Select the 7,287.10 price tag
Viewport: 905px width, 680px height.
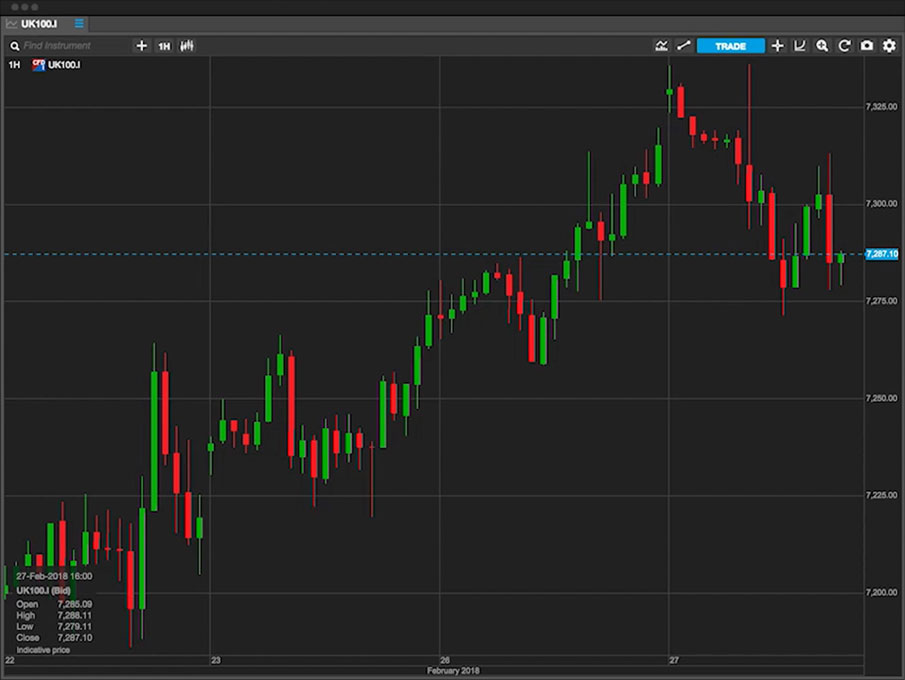(881, 255)
